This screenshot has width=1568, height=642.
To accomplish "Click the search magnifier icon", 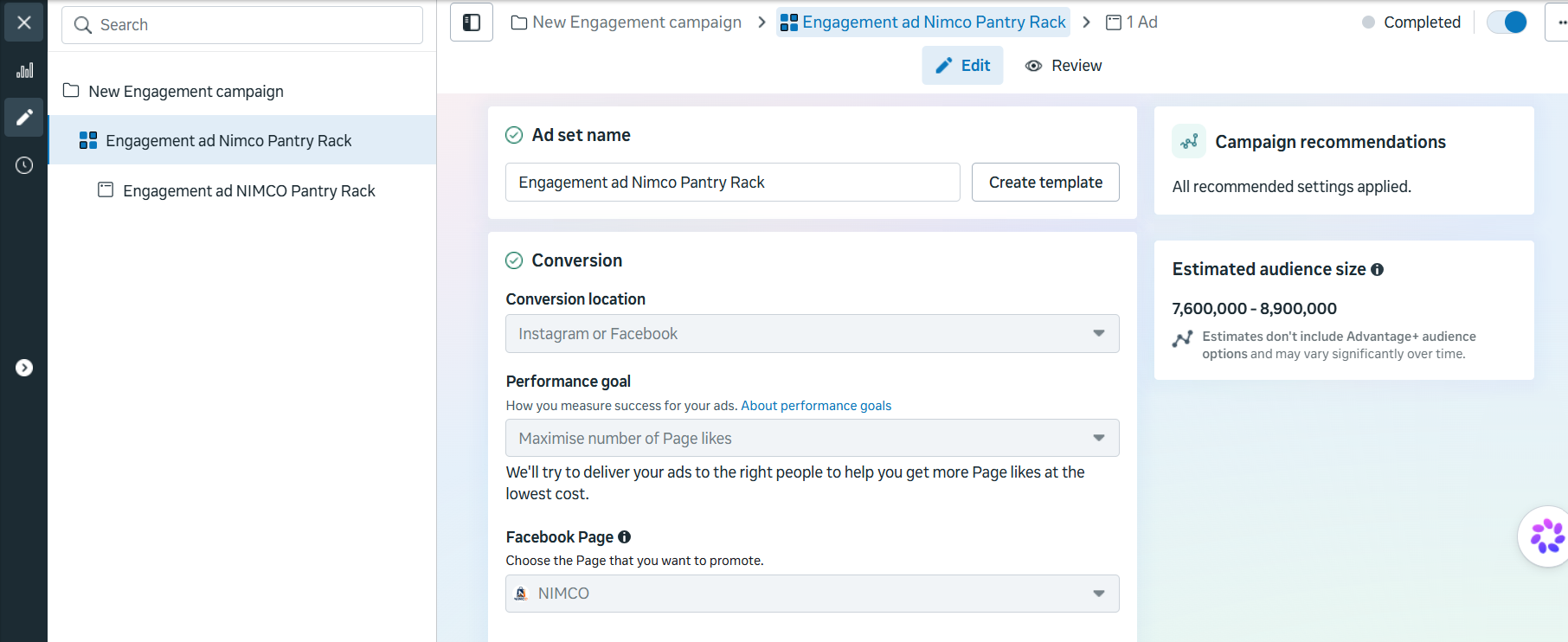I will tap(83, 25).
